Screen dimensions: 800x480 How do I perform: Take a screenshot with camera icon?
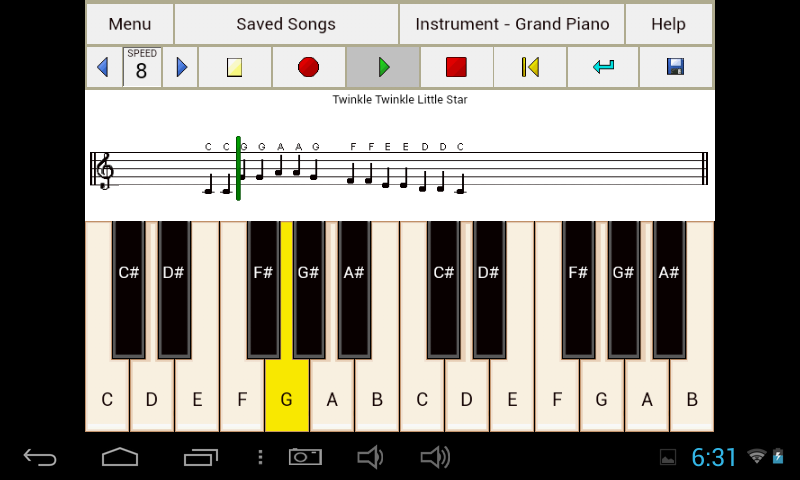coord(305,457)
